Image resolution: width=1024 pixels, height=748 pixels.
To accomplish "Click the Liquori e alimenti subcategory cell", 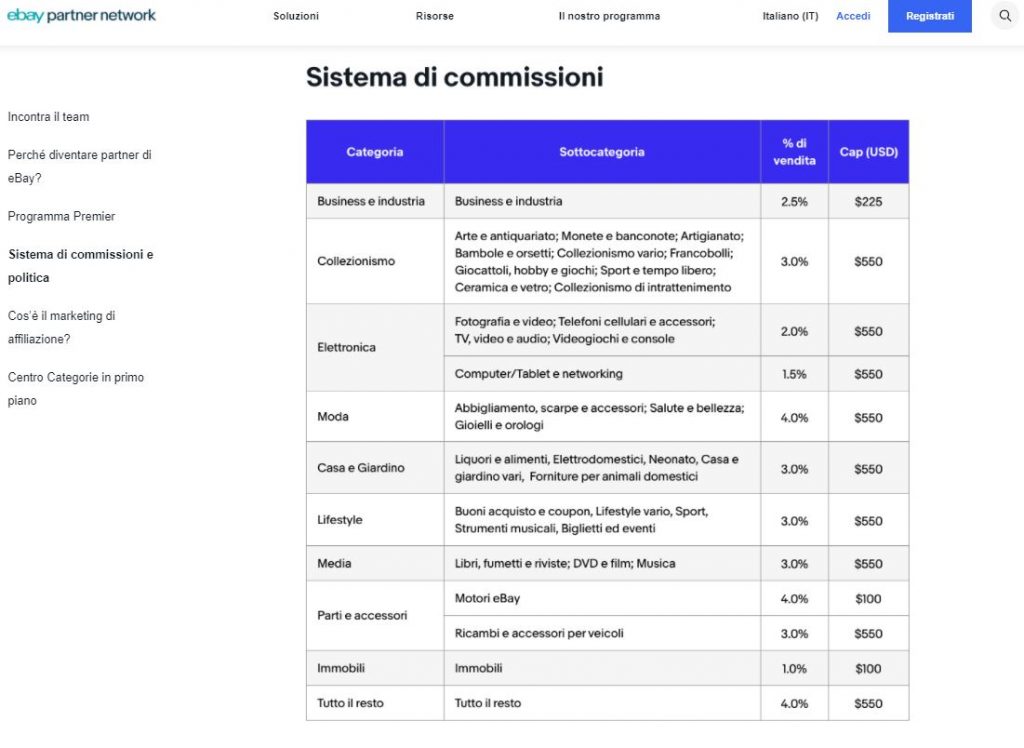I will pos(602,468).
